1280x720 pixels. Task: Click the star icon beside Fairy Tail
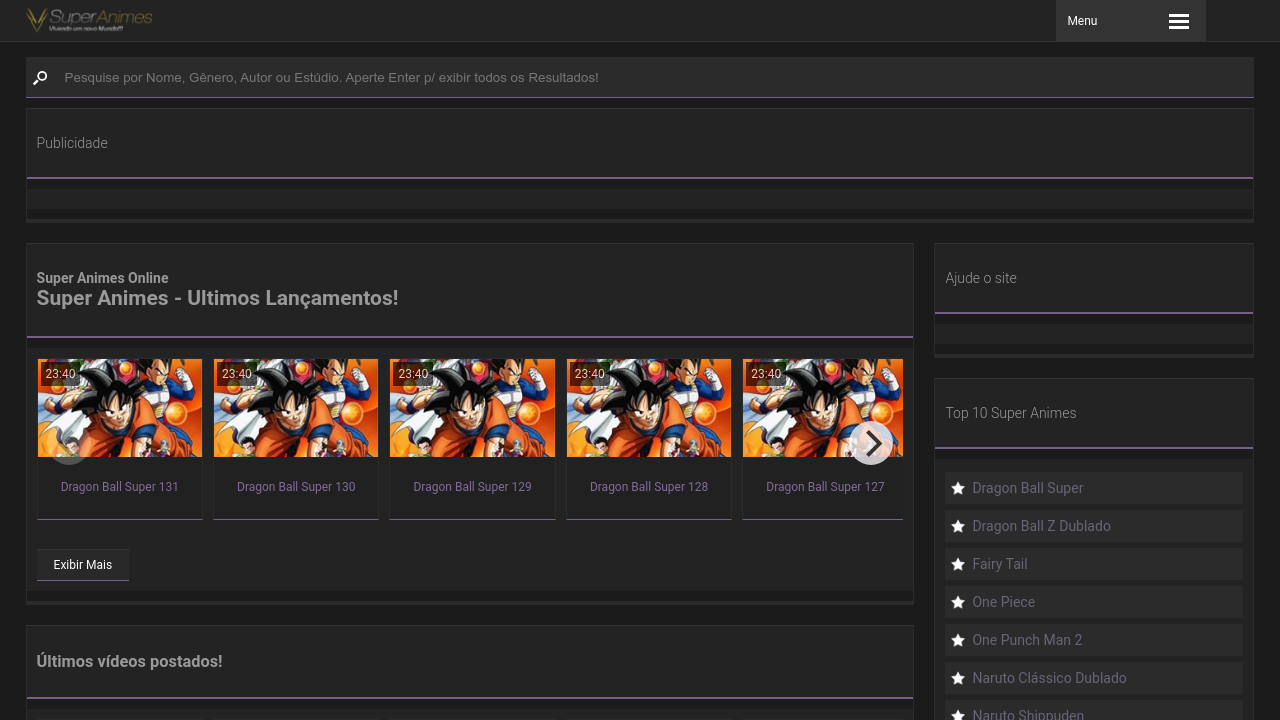[x=958, y=564]
